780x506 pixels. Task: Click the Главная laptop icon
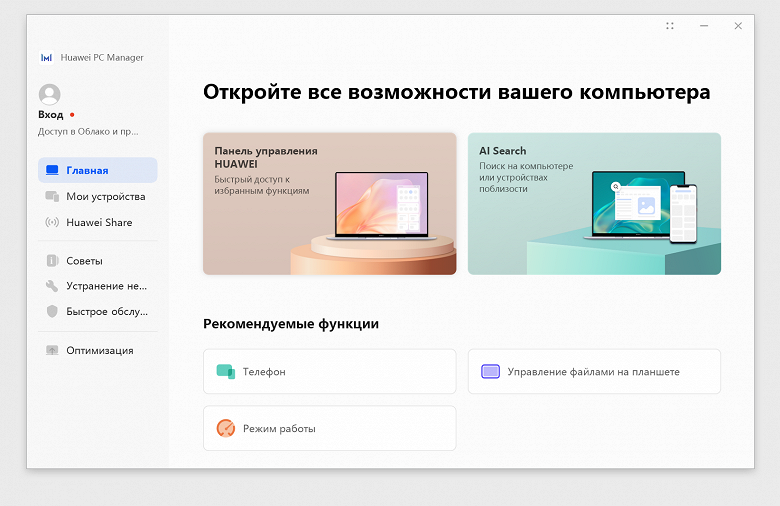(52, 170)
